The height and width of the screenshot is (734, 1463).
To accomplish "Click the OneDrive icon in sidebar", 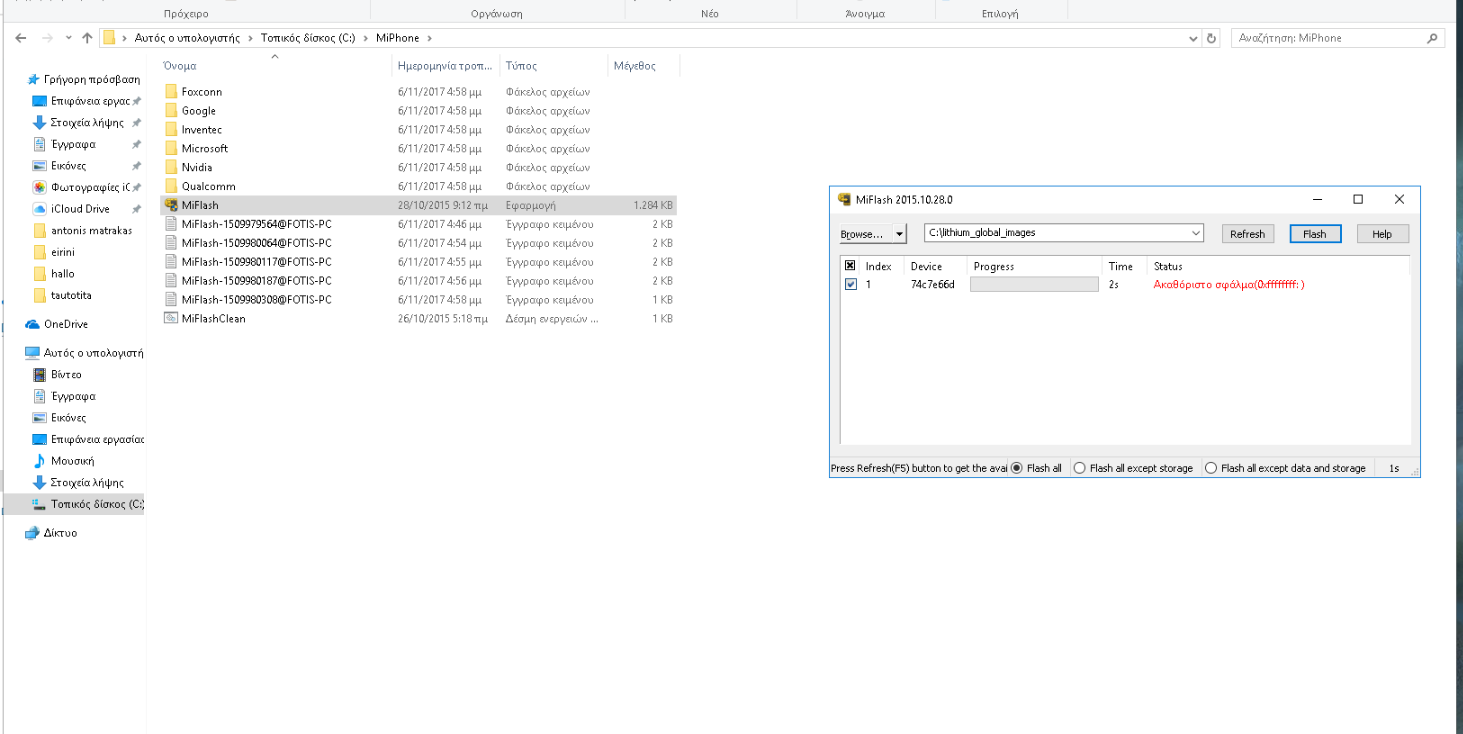I will click(33, 324).
